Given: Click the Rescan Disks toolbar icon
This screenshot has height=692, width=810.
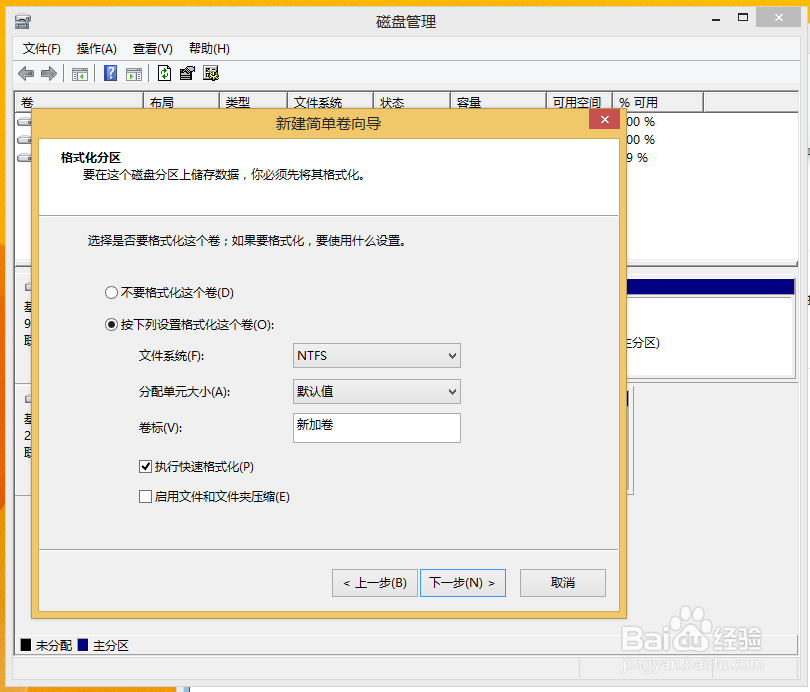Looking at the screenshot, I should [x=210, y=72].
